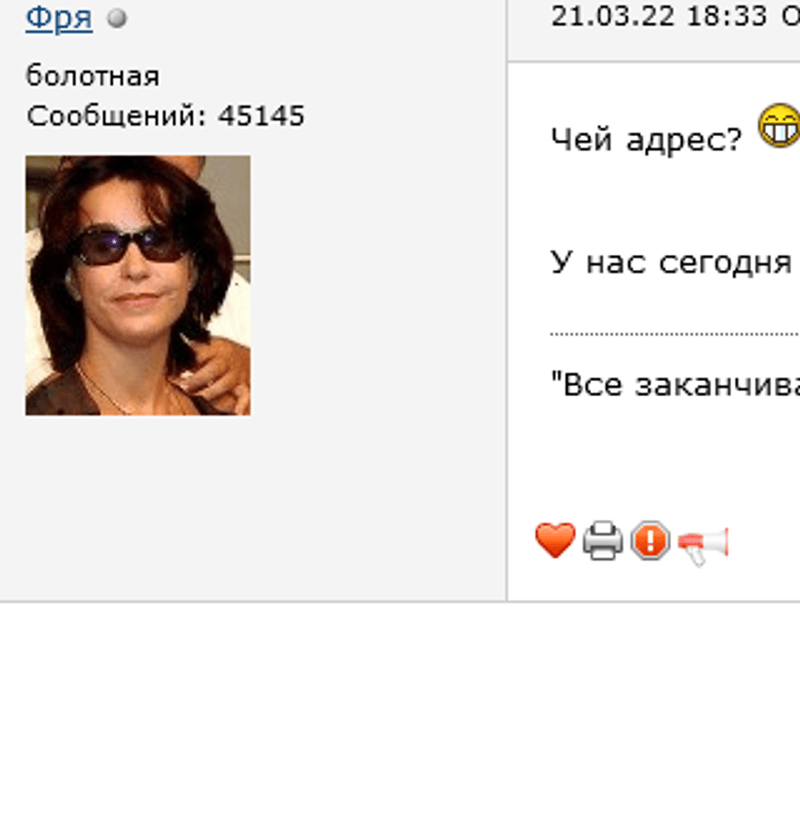Viewport: 800px width, 818px height.
Task: Click the post timestamp 21.03.22 18:33
Action: tap(659, 17)
